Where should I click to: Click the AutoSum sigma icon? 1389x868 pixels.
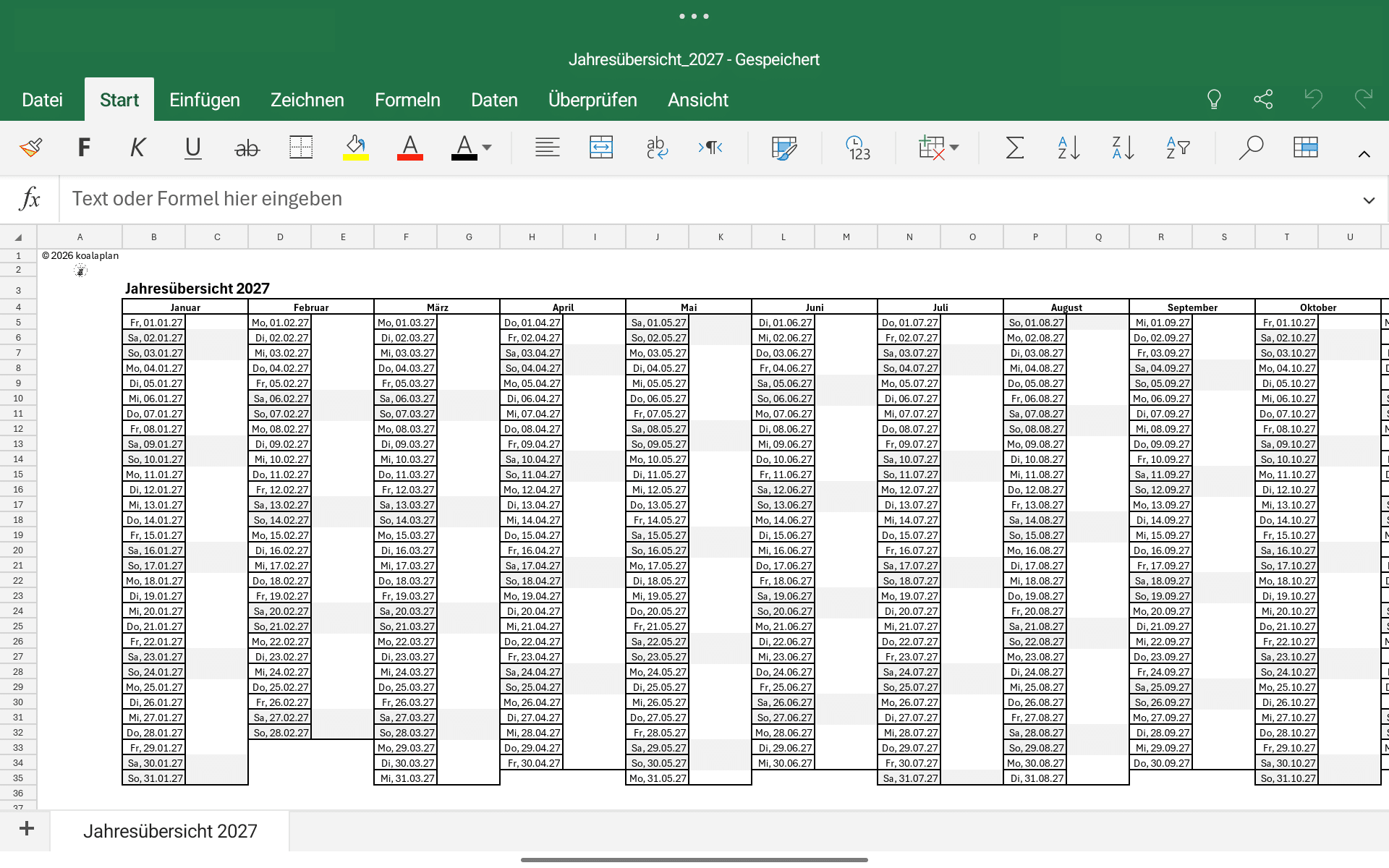[x=1014, y=148]
